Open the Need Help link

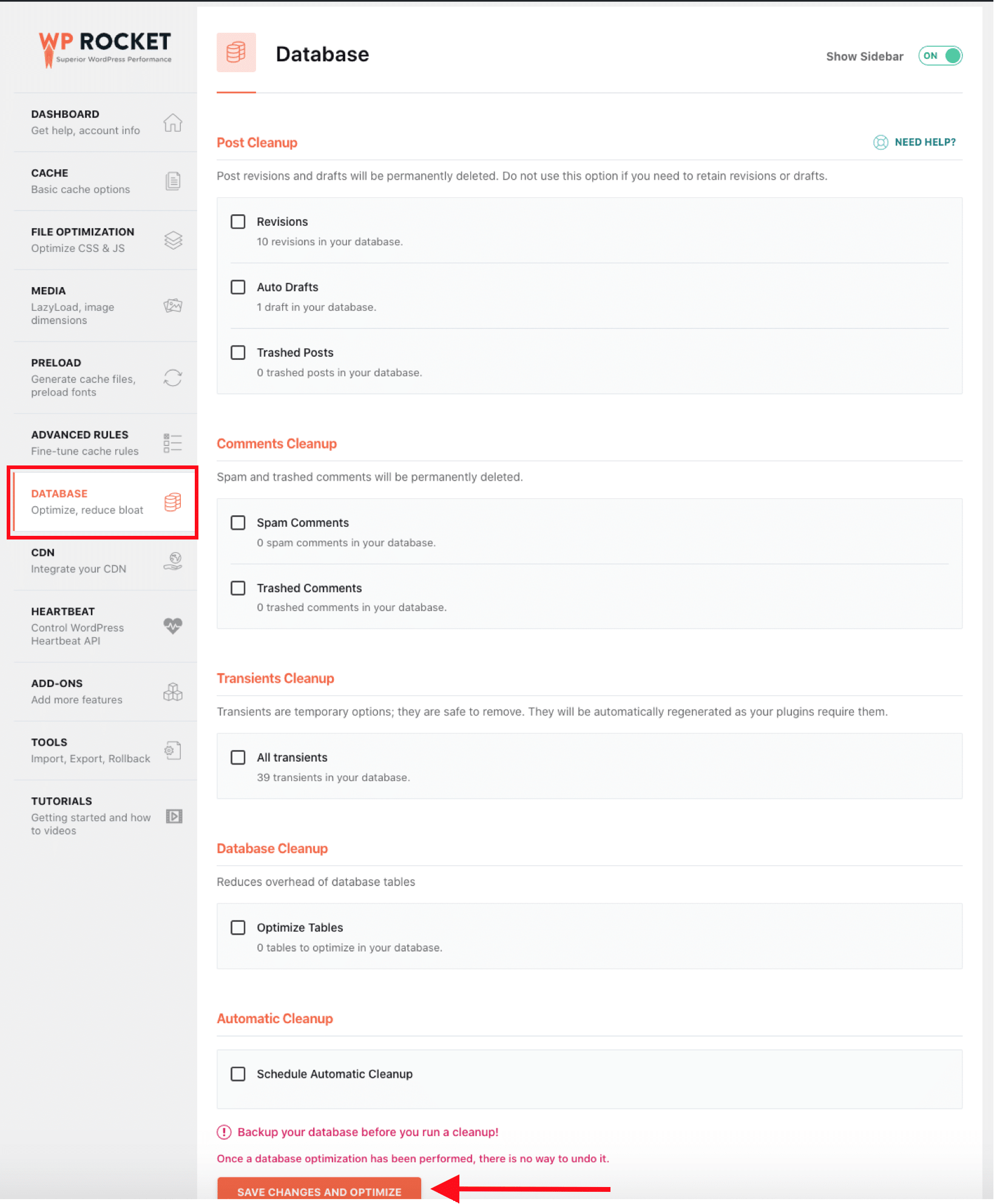pos(915,142)
